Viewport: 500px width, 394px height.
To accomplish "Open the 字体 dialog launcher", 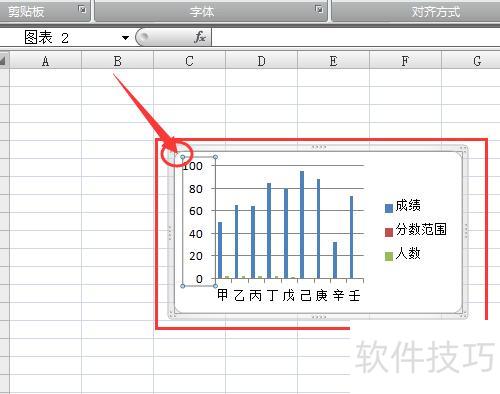I will 319,9.
